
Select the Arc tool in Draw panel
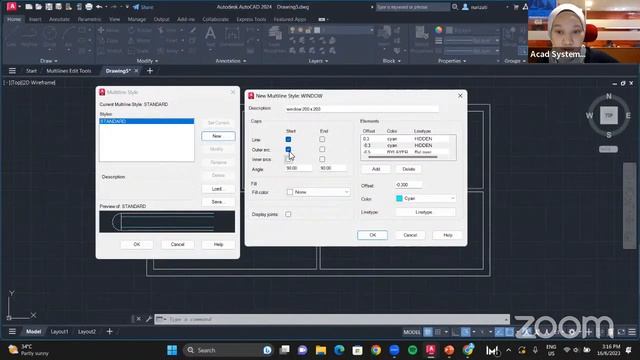coord(68,37)
